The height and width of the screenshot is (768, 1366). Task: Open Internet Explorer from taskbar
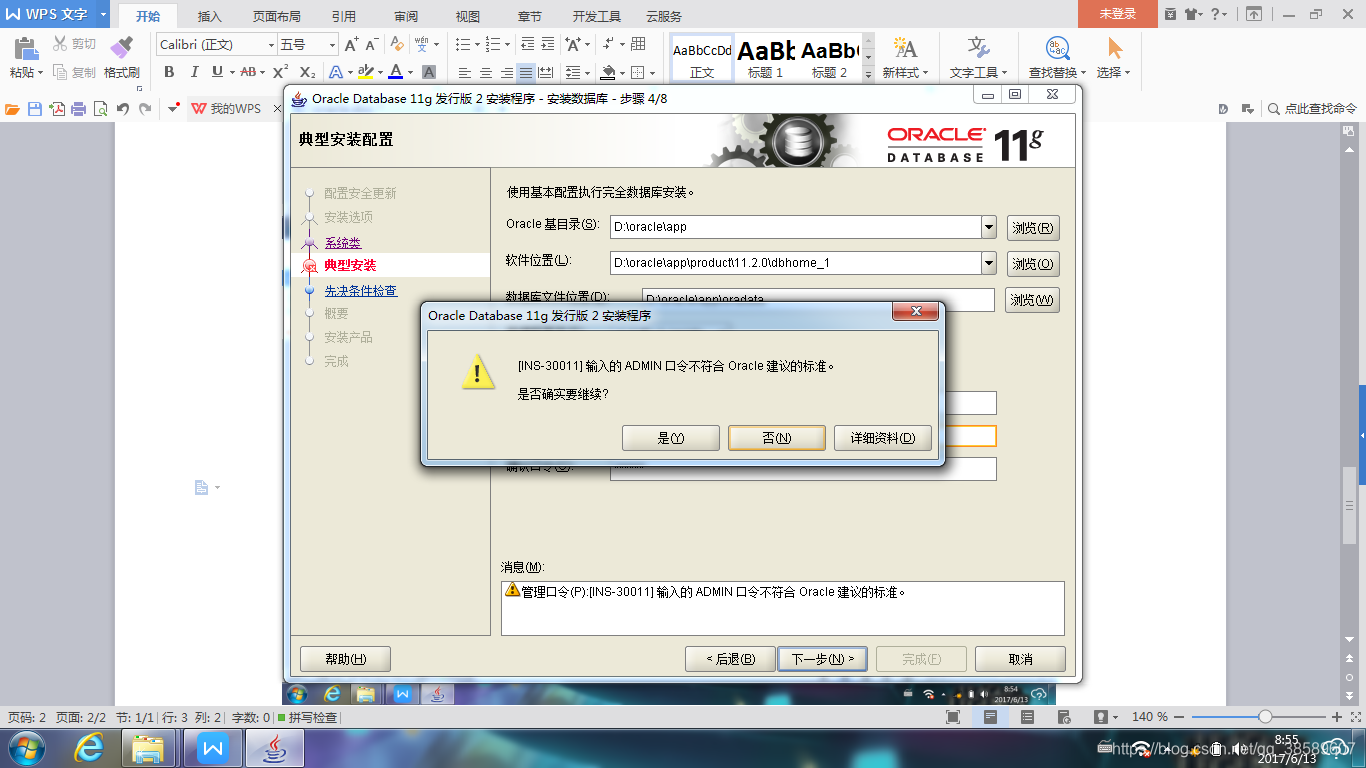(90, 748)
